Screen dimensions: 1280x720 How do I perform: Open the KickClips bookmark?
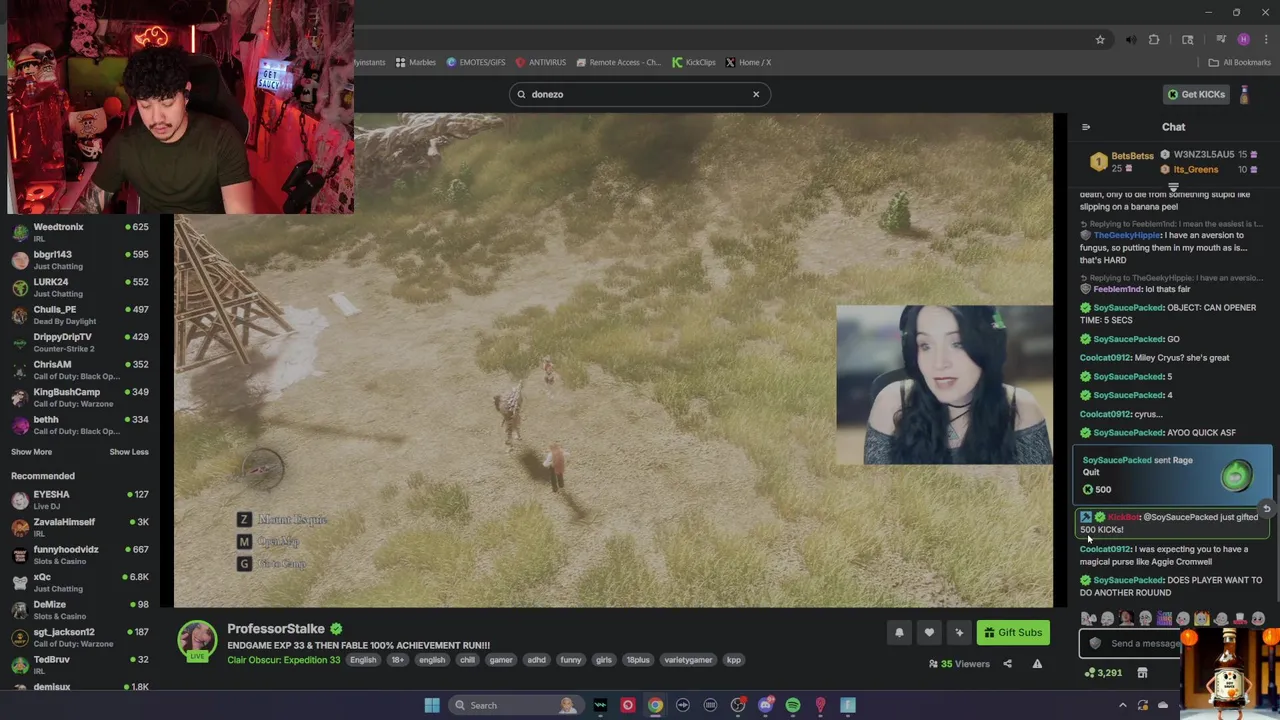pos(694,62)
